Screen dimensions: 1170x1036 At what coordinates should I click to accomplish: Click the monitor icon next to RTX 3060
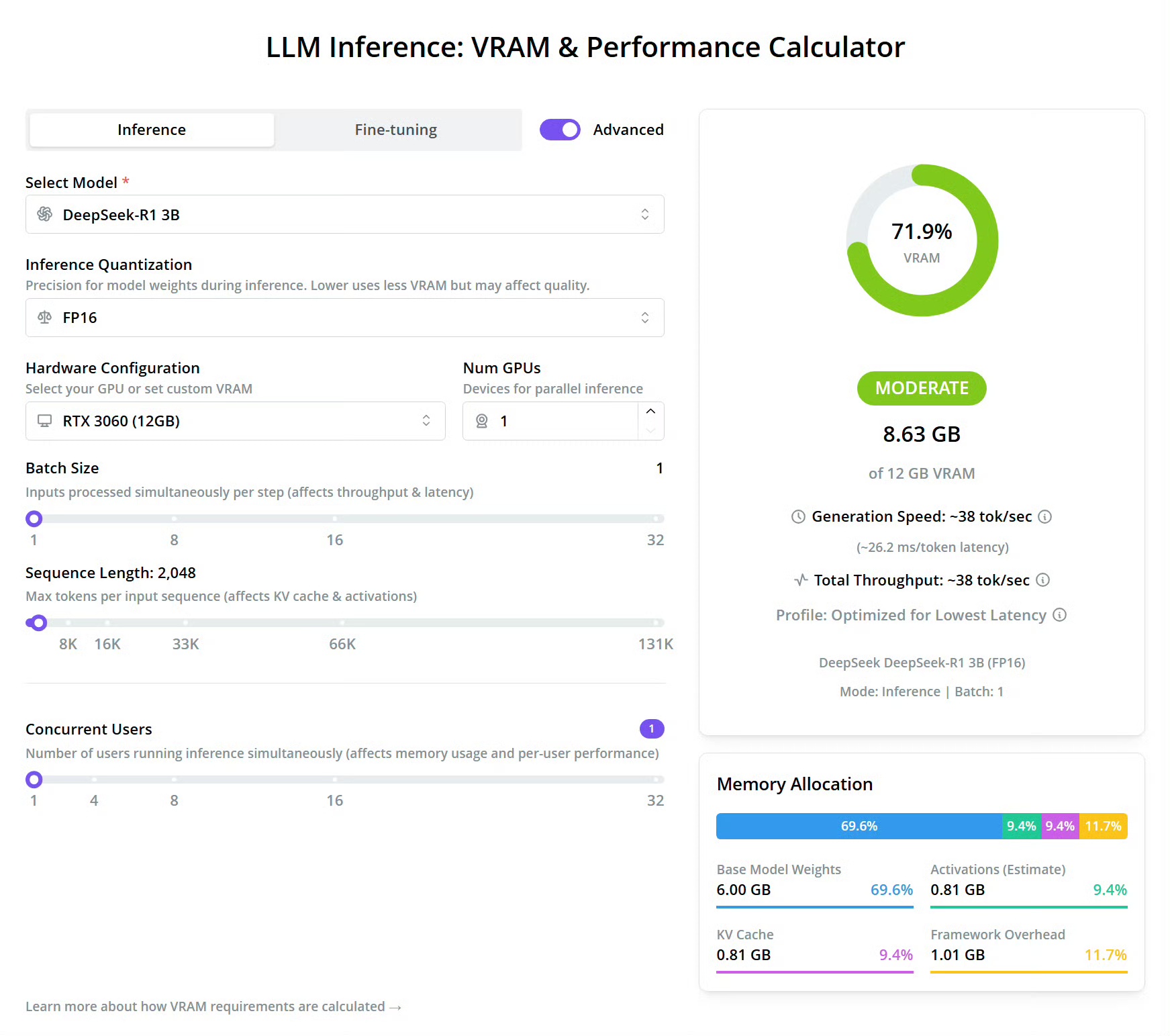point(44,420)
